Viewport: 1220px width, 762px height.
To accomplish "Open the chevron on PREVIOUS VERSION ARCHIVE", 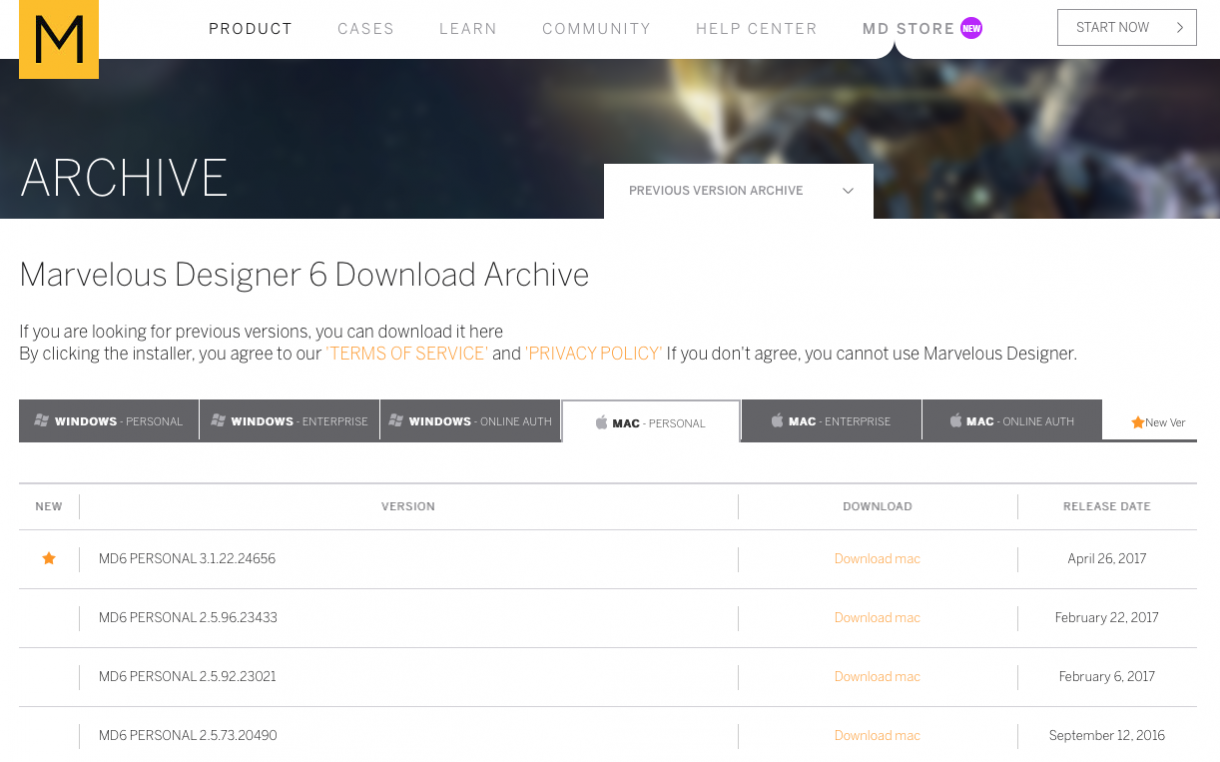I will pyautogui.click(x=848, y=191).
